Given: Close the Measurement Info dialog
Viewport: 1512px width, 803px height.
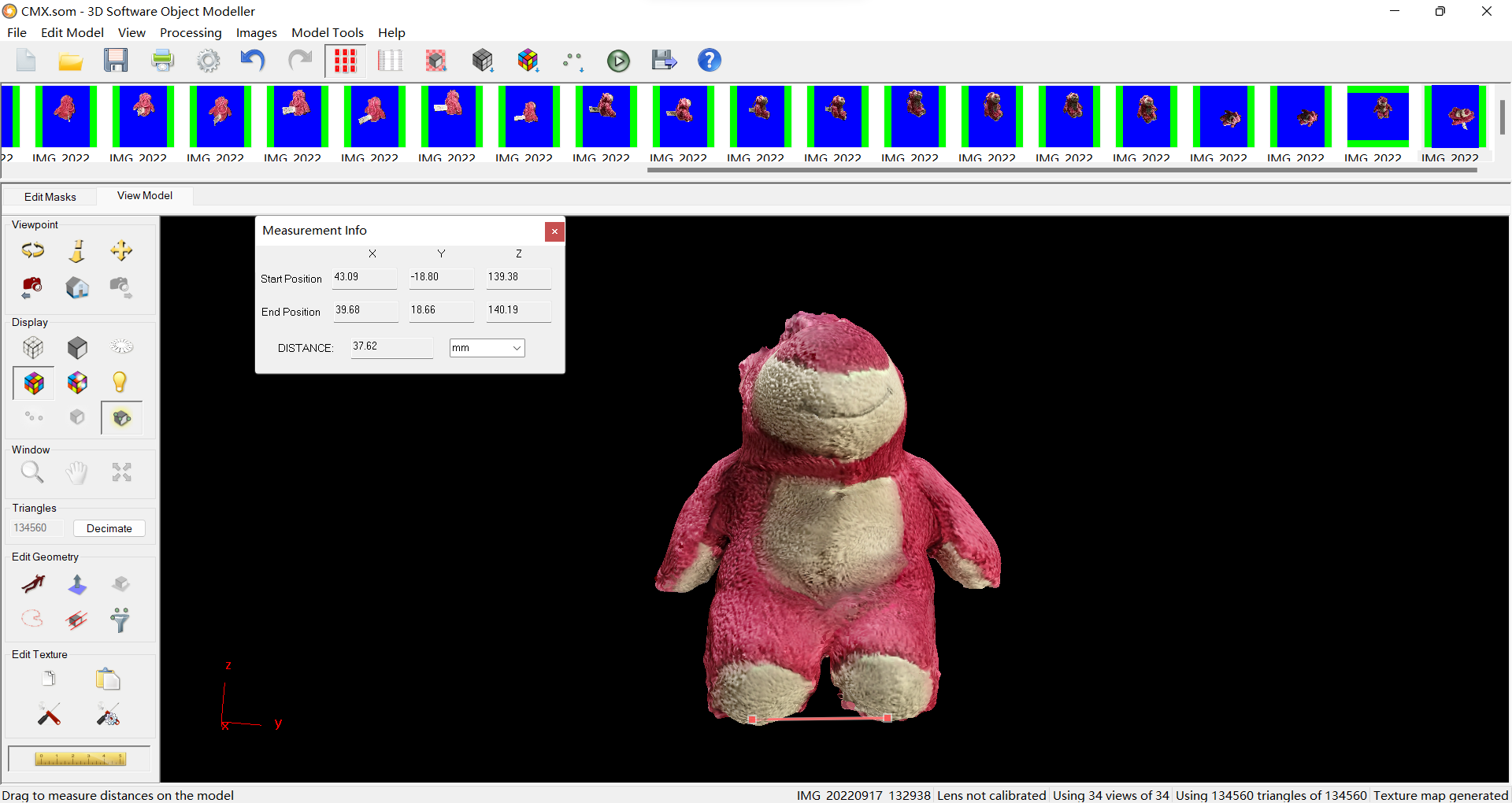Looking at the screenshot, I should pyautogui.click(x=554, y=231).
